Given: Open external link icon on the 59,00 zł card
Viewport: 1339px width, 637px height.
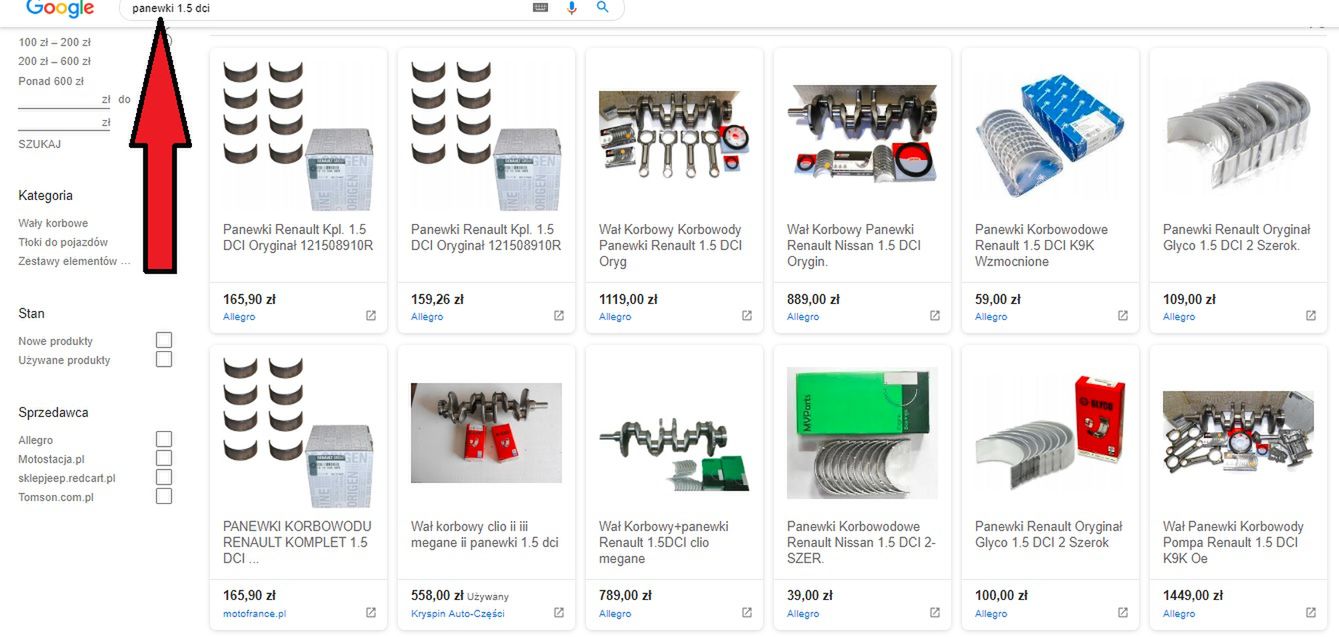Looking at the screenshot, I should click(1123, 316).
